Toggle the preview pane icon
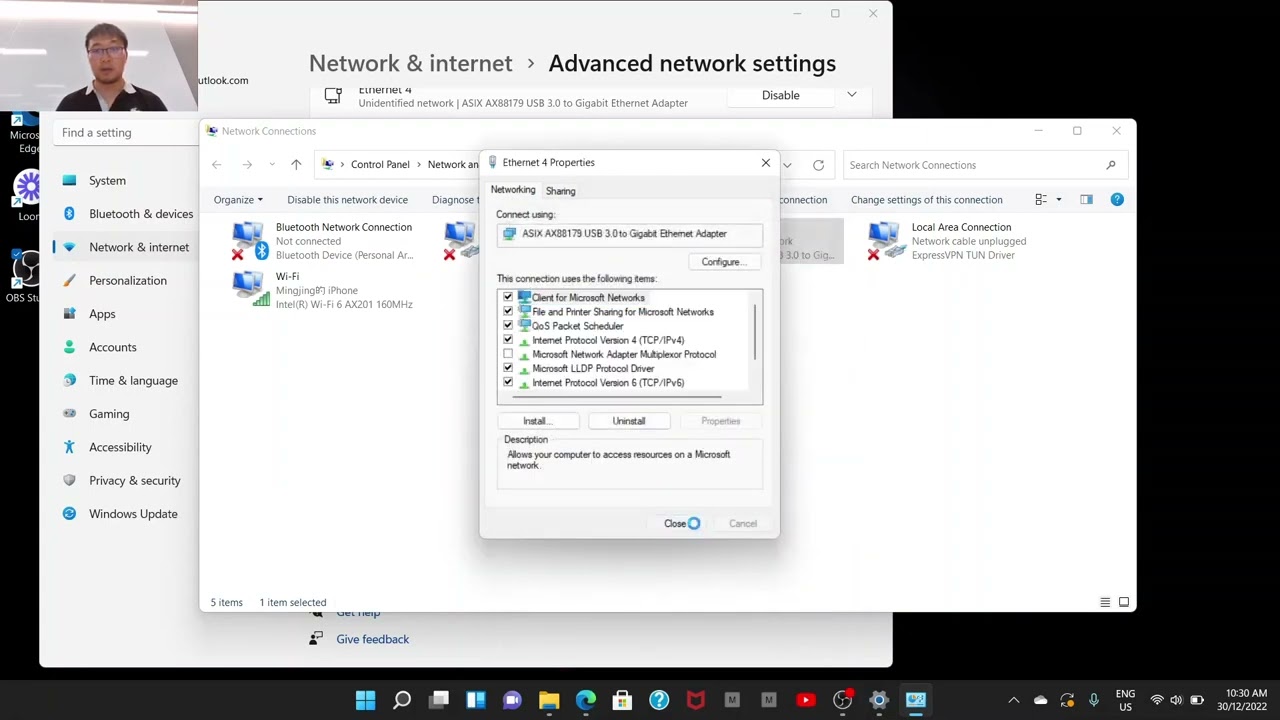Image resolution: width=1280 pixels, height=720 pixels. click(x=1086, y=200)
